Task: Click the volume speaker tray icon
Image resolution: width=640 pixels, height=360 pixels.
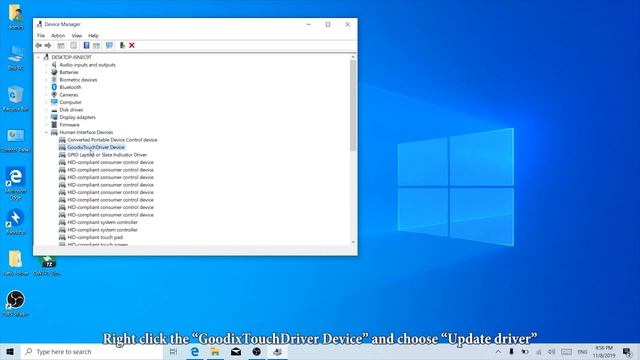Action: (x=551, y=352)
